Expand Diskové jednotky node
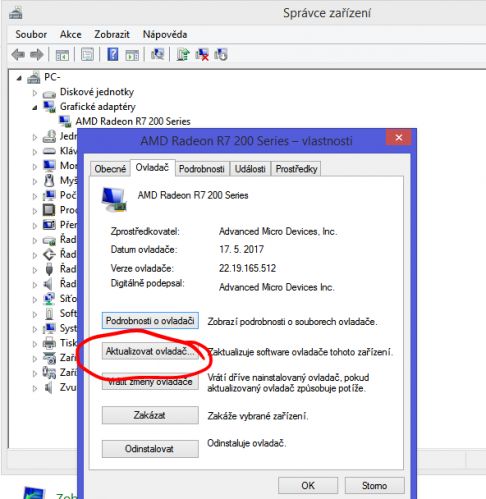 tap(35, 93)
